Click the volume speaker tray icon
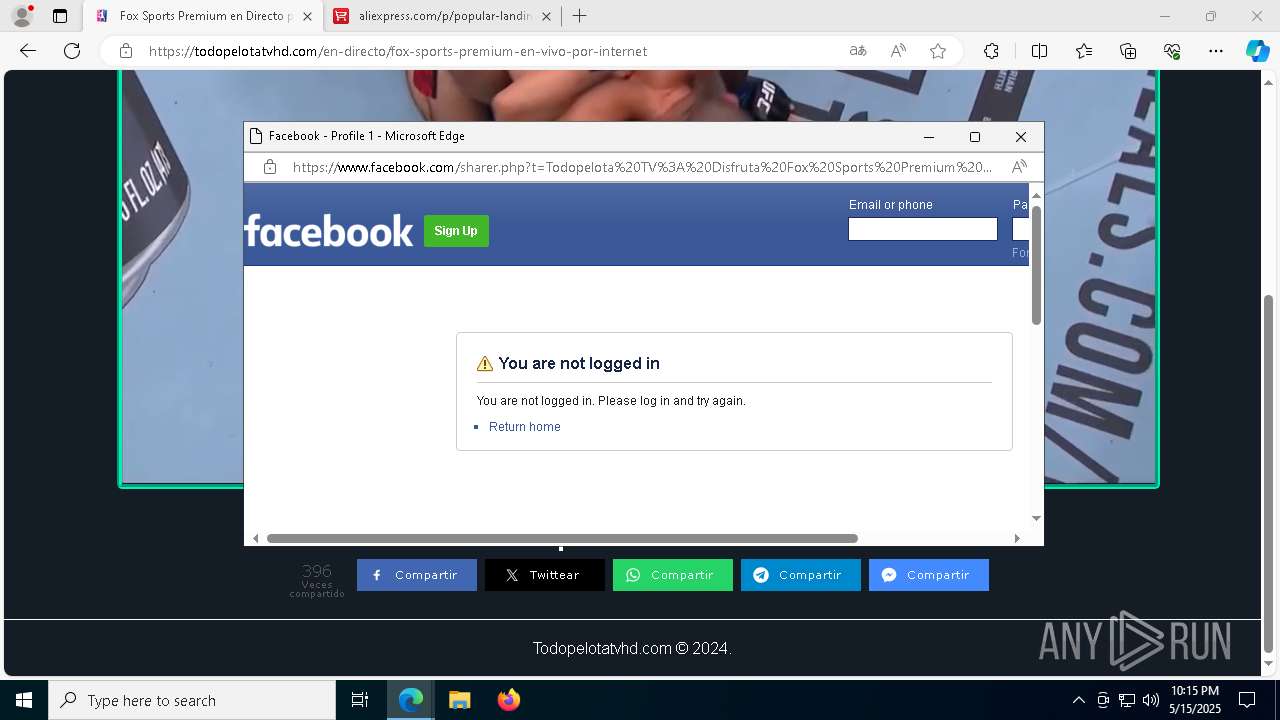This screenshot has width=1280, height=720. [1151, 700]
